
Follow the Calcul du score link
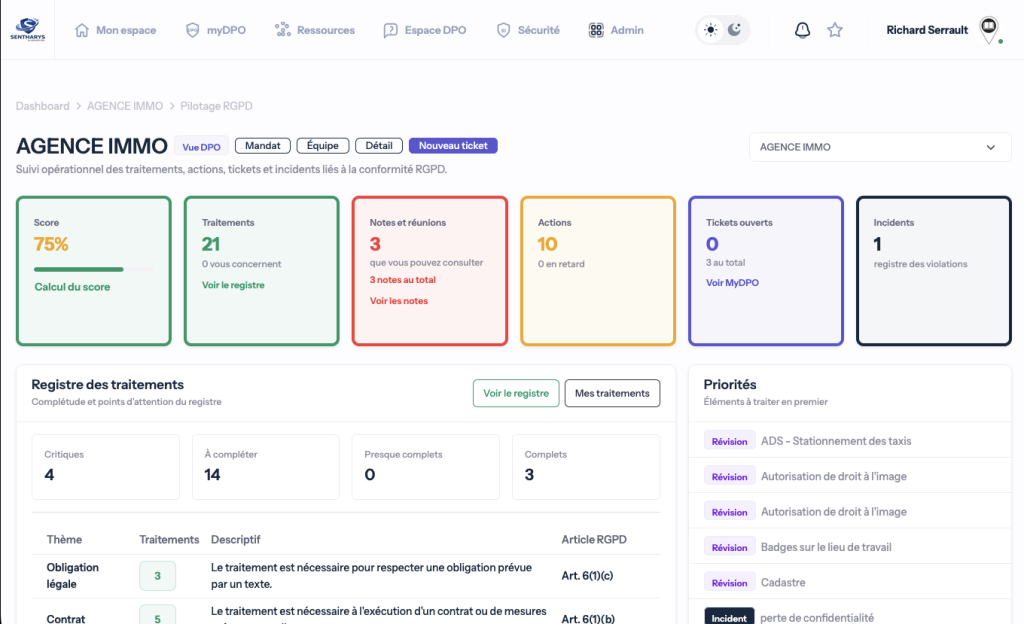tap(72, 287)
